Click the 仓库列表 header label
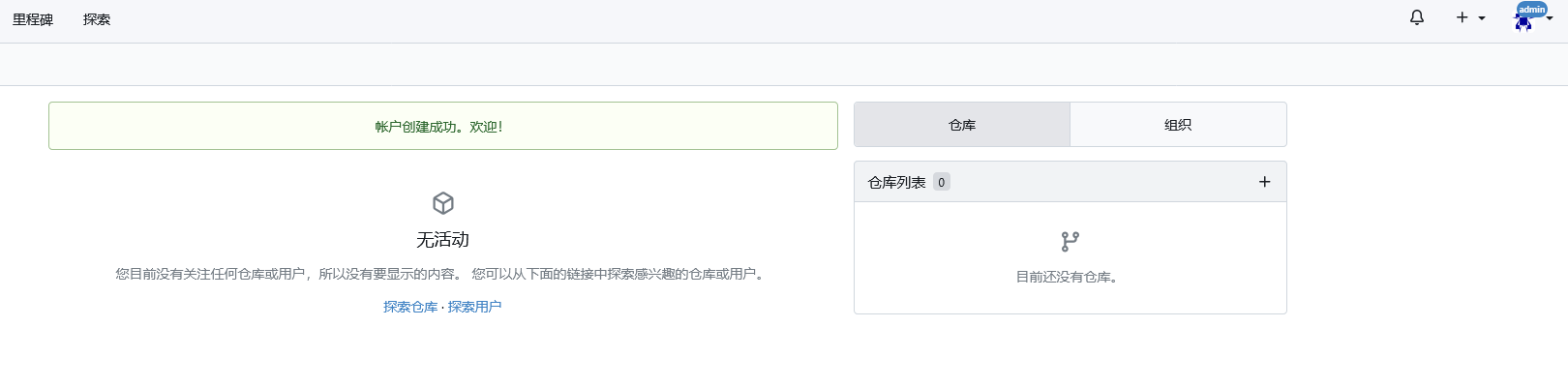The height and width of the screenshot is (387, 1568). click(x=896, y=182)
